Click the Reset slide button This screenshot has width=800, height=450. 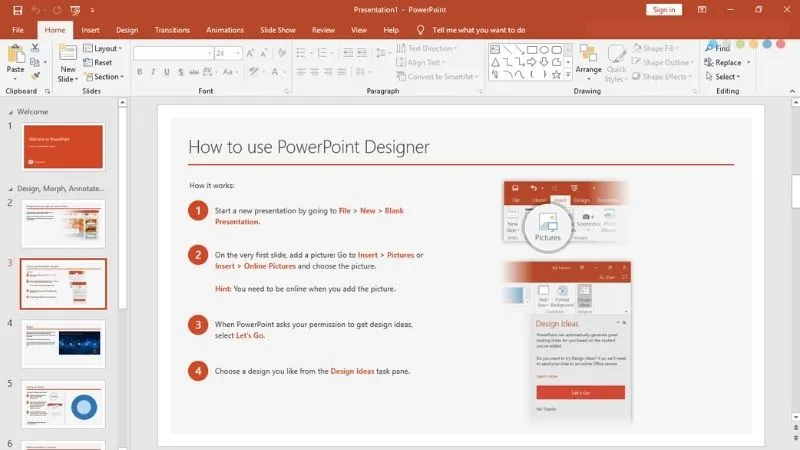point(98,62)
